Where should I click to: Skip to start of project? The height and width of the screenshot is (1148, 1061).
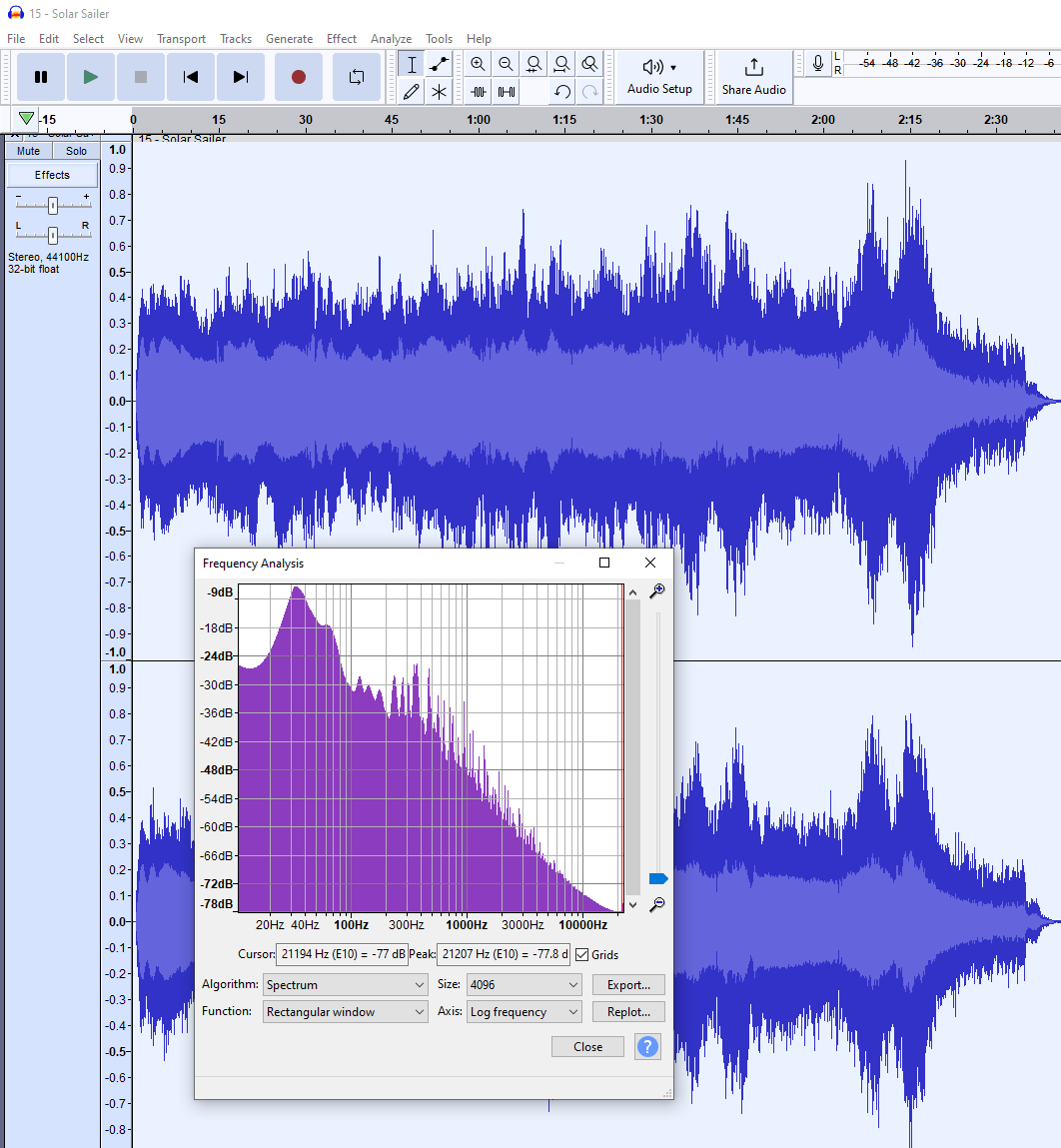[191, 77]
